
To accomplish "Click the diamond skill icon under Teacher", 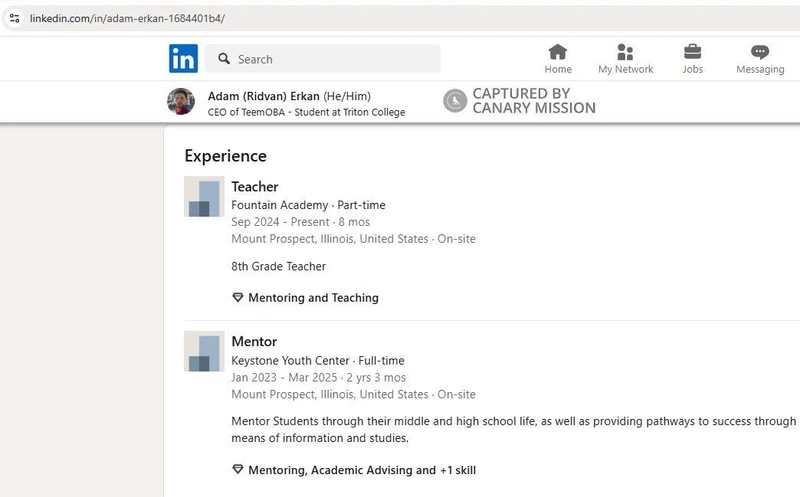I will coord(238,297).
